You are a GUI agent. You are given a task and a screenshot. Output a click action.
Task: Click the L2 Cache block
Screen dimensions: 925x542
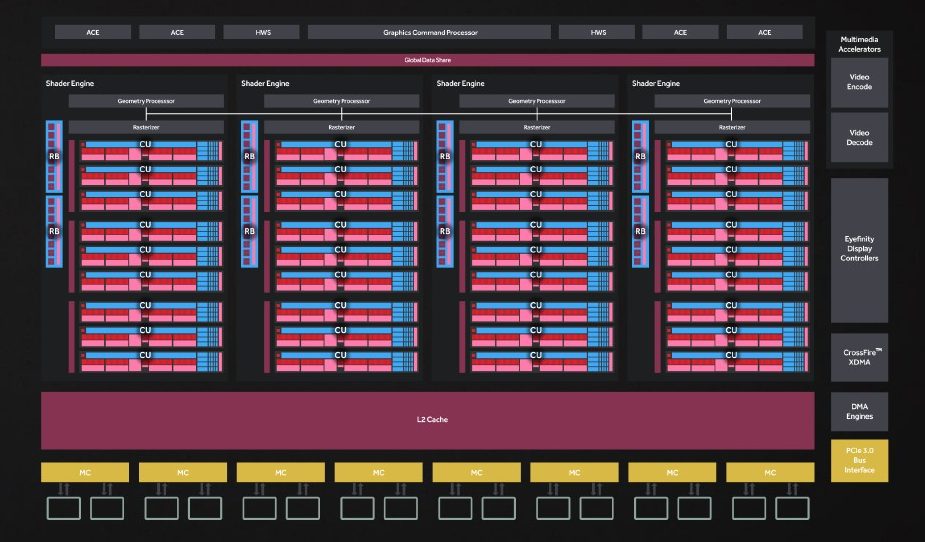tap(428, 419)
